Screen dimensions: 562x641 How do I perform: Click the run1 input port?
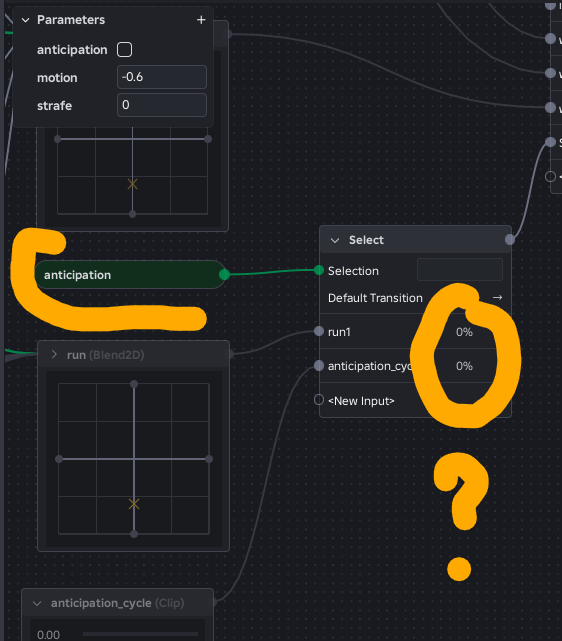319,332
